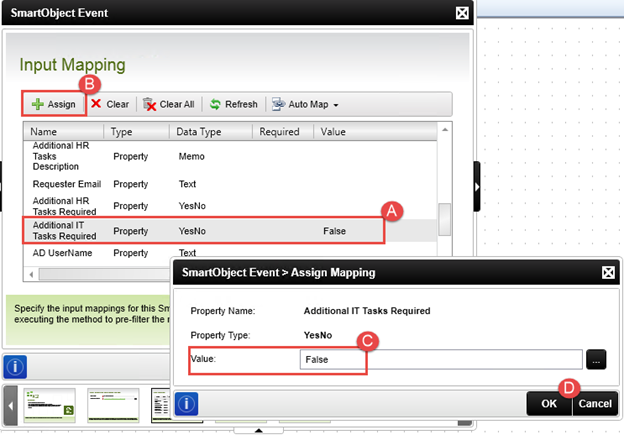This screenshot has width=624, height=435.
Task: Click Clear All in the toolbar
Action: [x=169, y=104]
